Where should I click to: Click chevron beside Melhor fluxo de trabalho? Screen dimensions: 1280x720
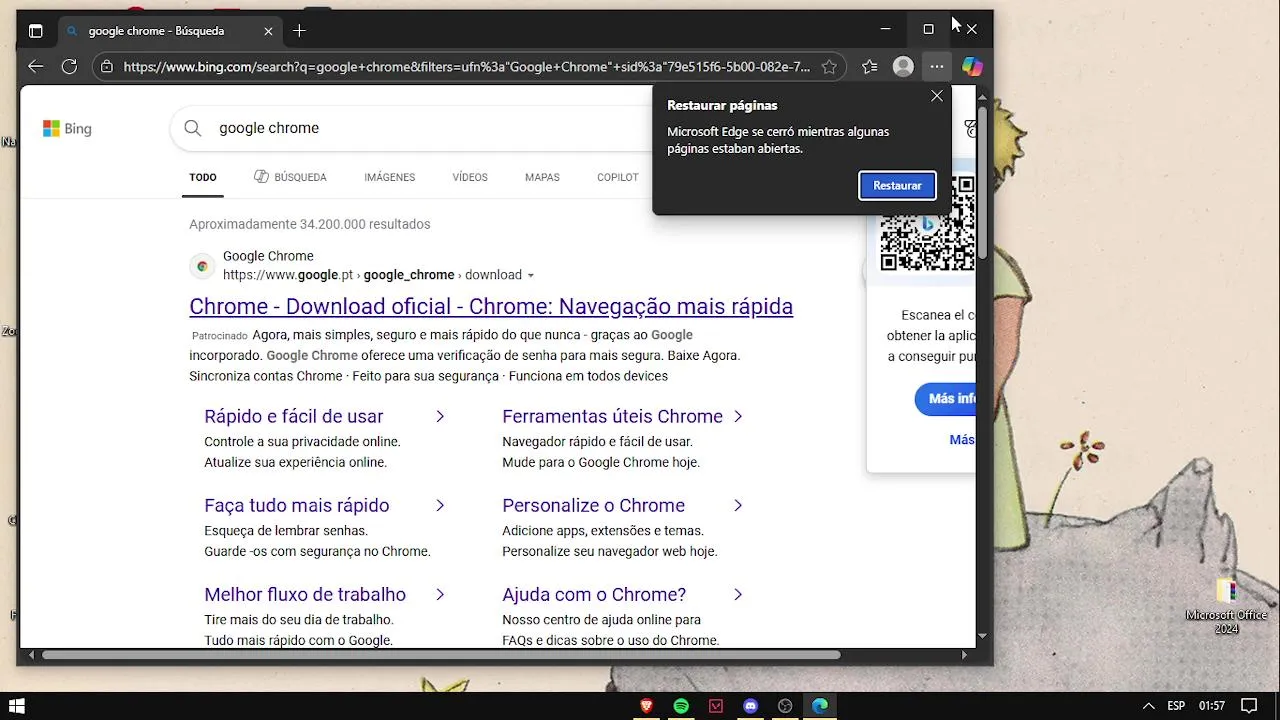tap(440, 594)
